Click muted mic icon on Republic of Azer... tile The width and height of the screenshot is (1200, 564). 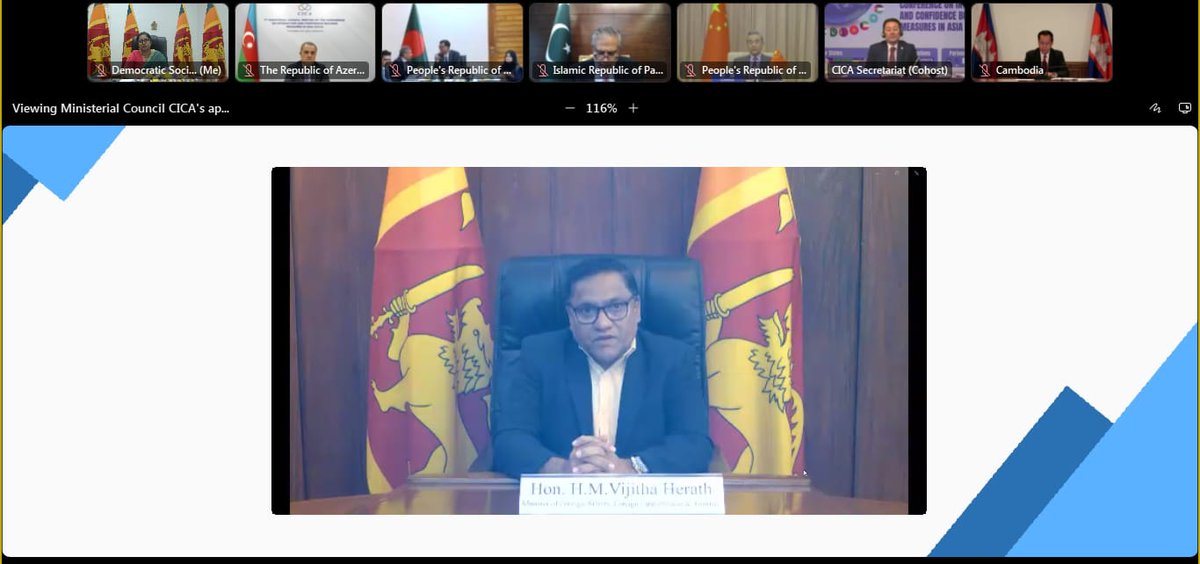pyautogui.click(x=248, y=71)
